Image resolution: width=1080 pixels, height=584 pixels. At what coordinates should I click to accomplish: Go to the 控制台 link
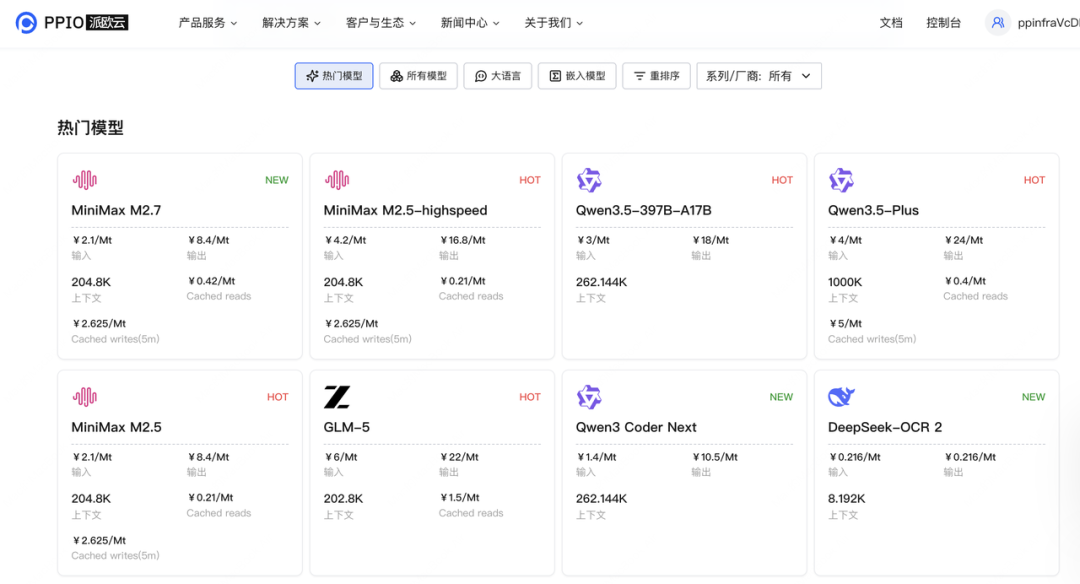tap(944, 23)
